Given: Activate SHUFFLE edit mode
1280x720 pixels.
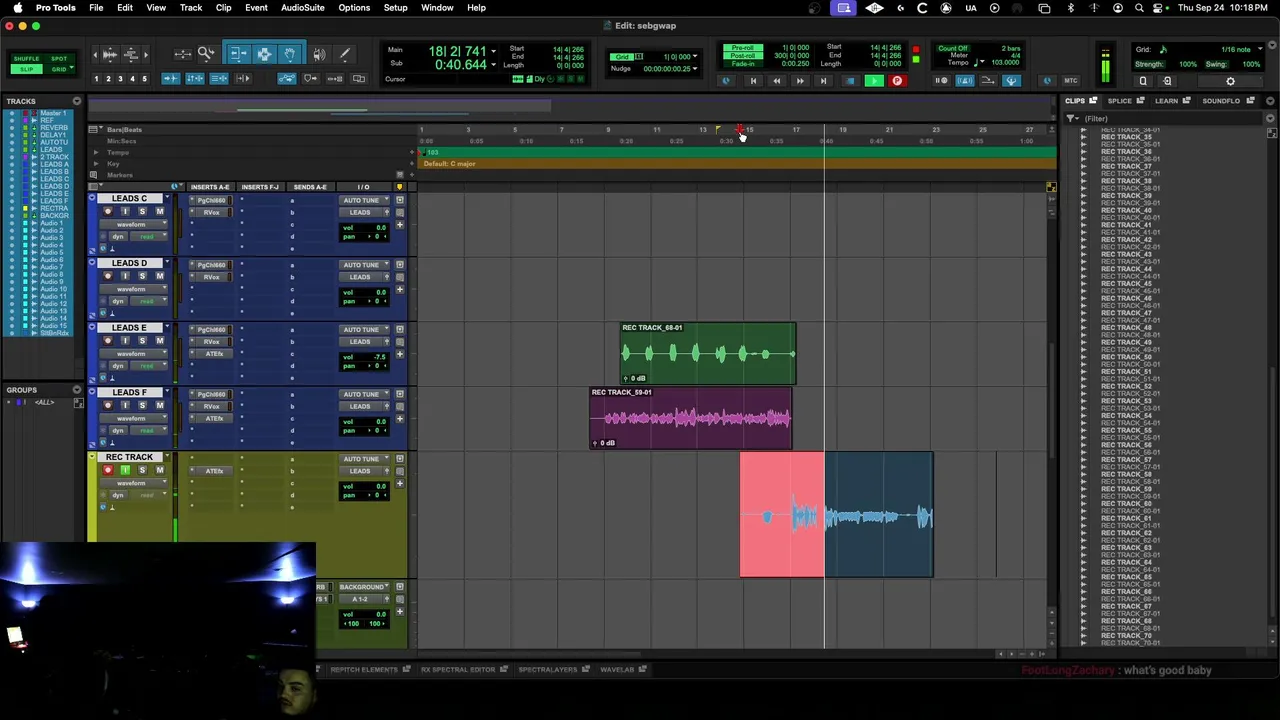Looking at the screenshot, I should pyautogui.click(x=27, y=59).
